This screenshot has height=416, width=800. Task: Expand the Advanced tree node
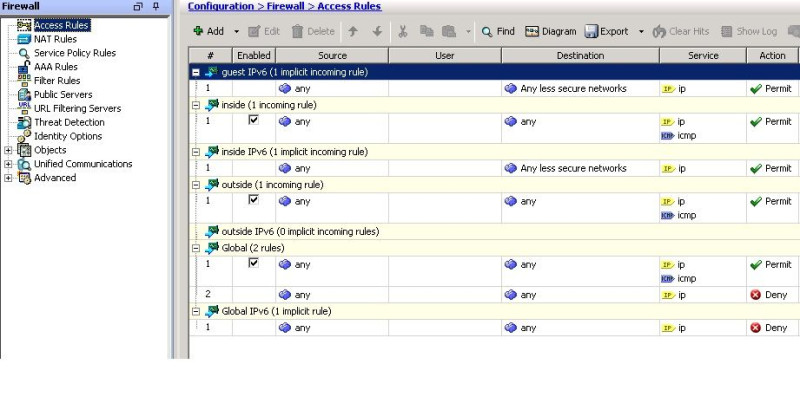[8, 178]
